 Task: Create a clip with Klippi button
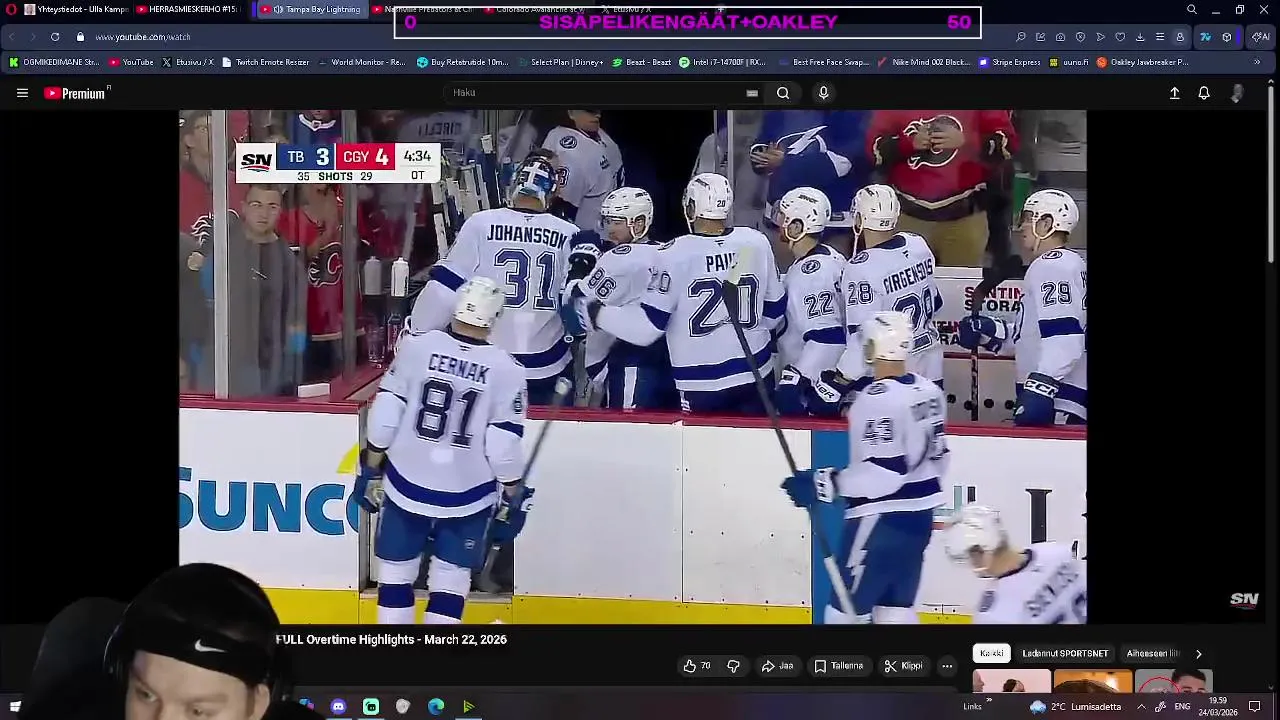point(903,666)
